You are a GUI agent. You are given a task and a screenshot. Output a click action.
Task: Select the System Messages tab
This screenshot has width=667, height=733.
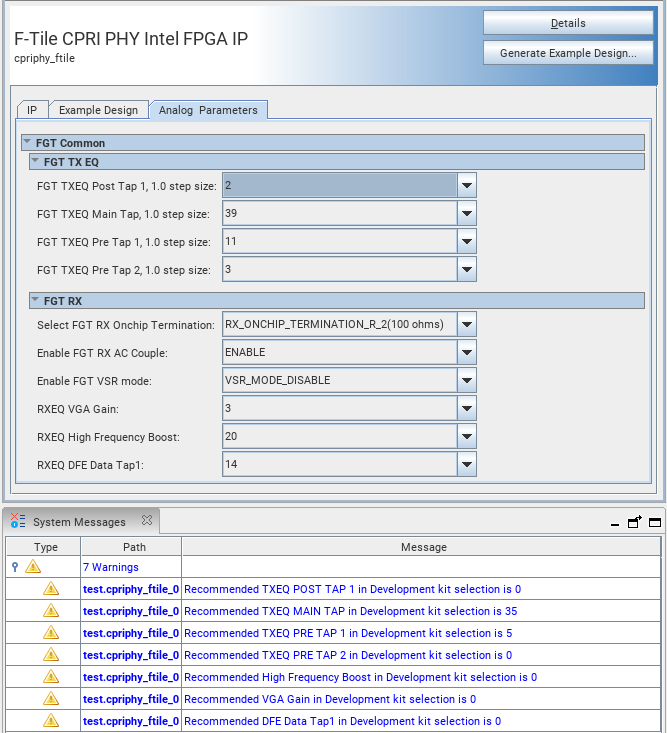(x=79, y=522)
